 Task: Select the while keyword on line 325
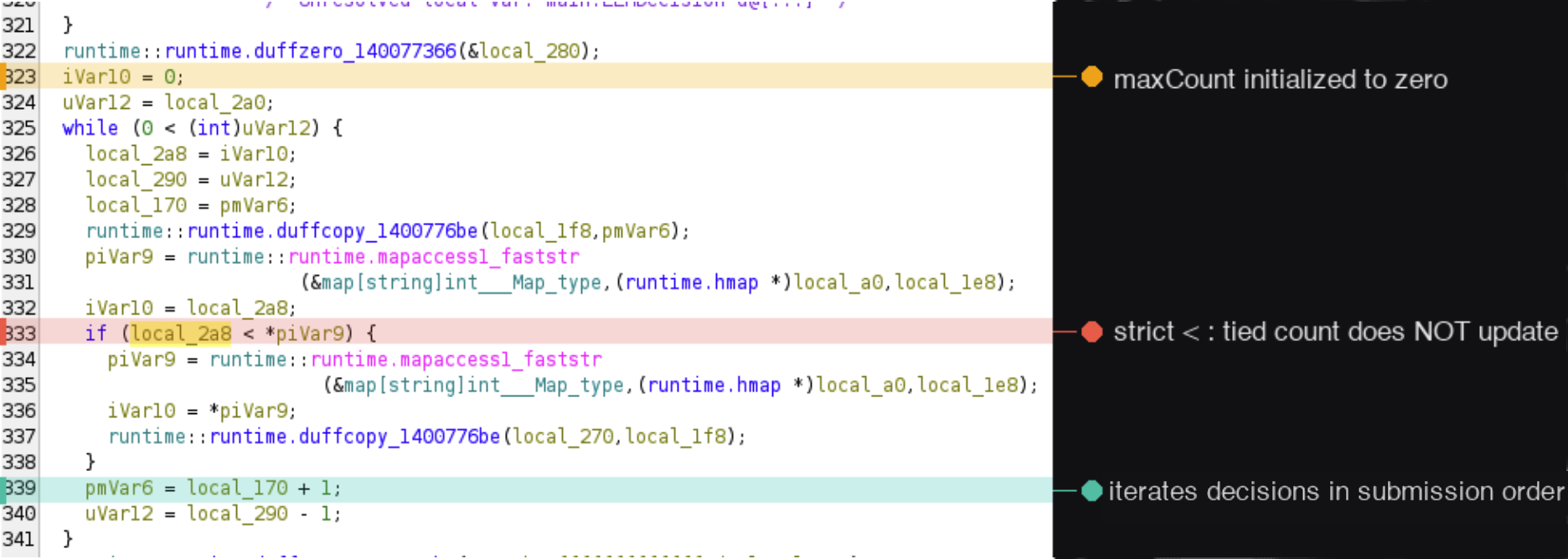click(x=90, y=127)
